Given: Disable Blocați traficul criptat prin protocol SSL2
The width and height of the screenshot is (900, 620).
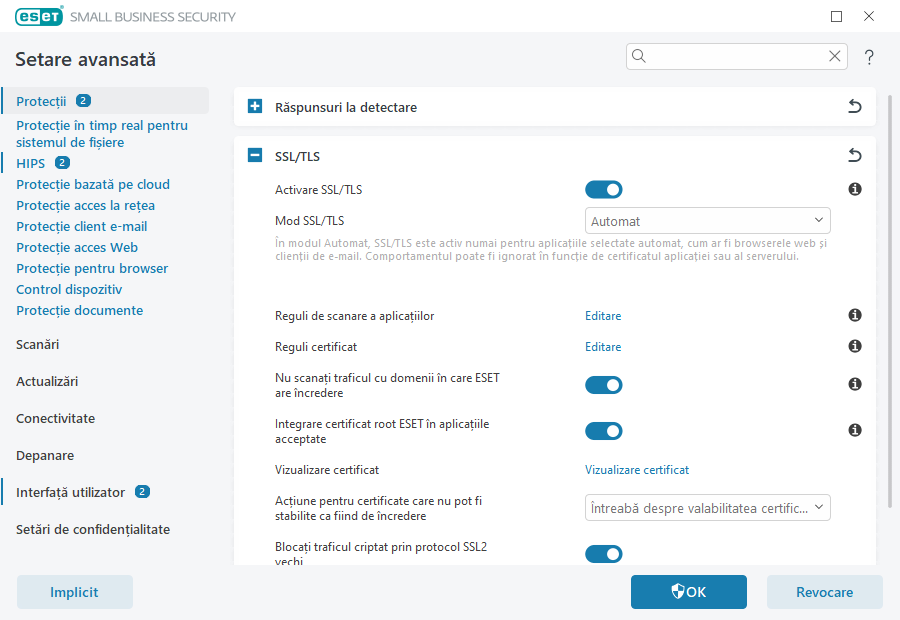Looking at the screenshot, I should pyautogui.click(x=603, y=553).
